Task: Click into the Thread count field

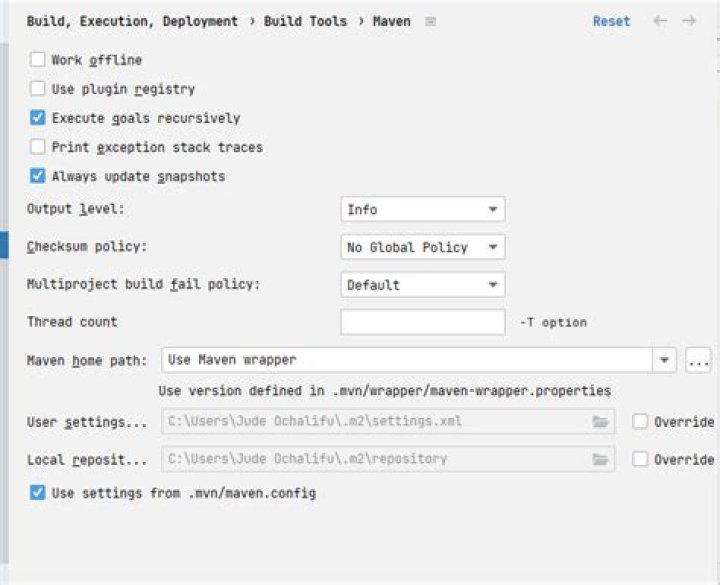Action: pyautogui.click(x=423, y=322)
